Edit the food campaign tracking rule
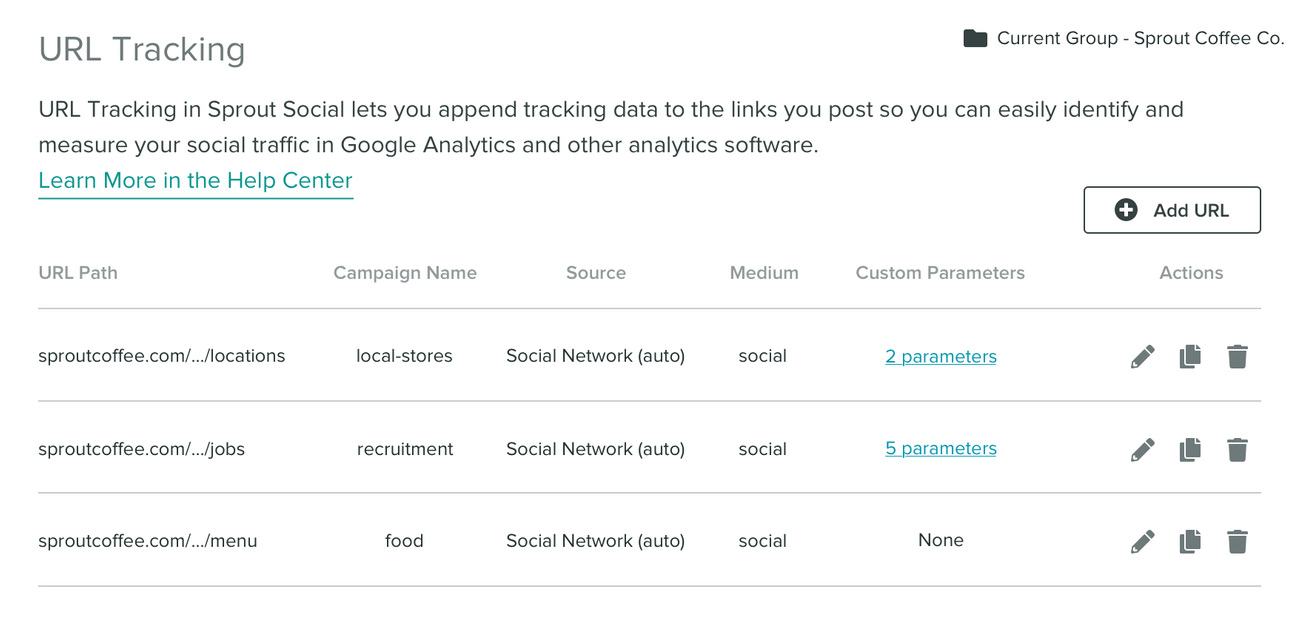This screenshot has width=1300, height=637. coord(1142,542)
